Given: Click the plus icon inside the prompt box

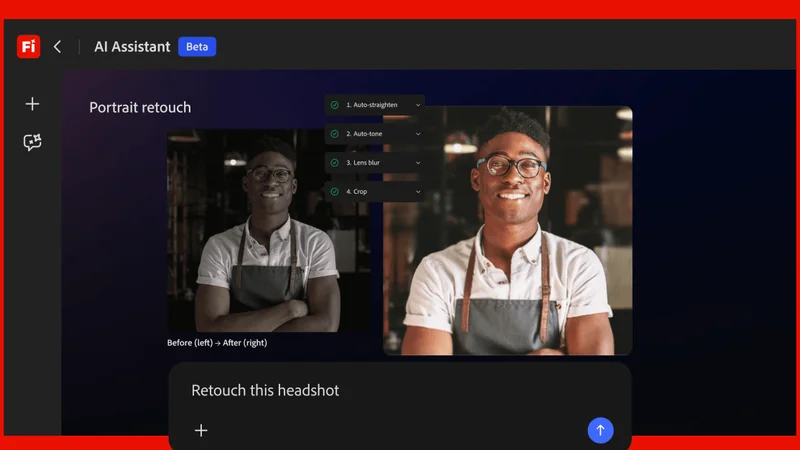Looking at the screenshot, I should click(201, 430).
